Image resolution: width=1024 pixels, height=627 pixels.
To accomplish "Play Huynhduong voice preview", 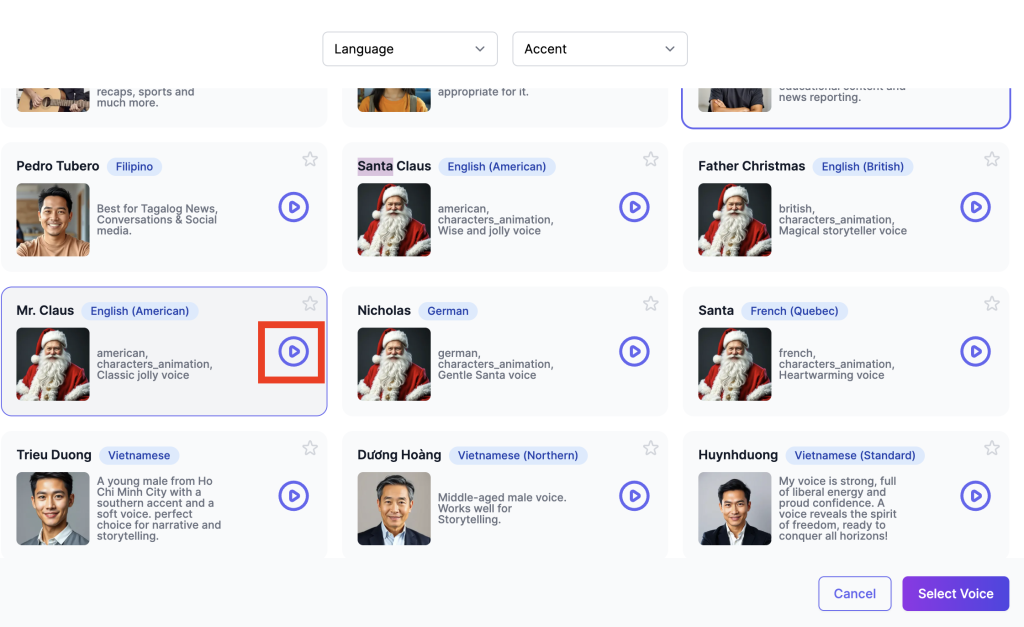I will tap(975, 496).
